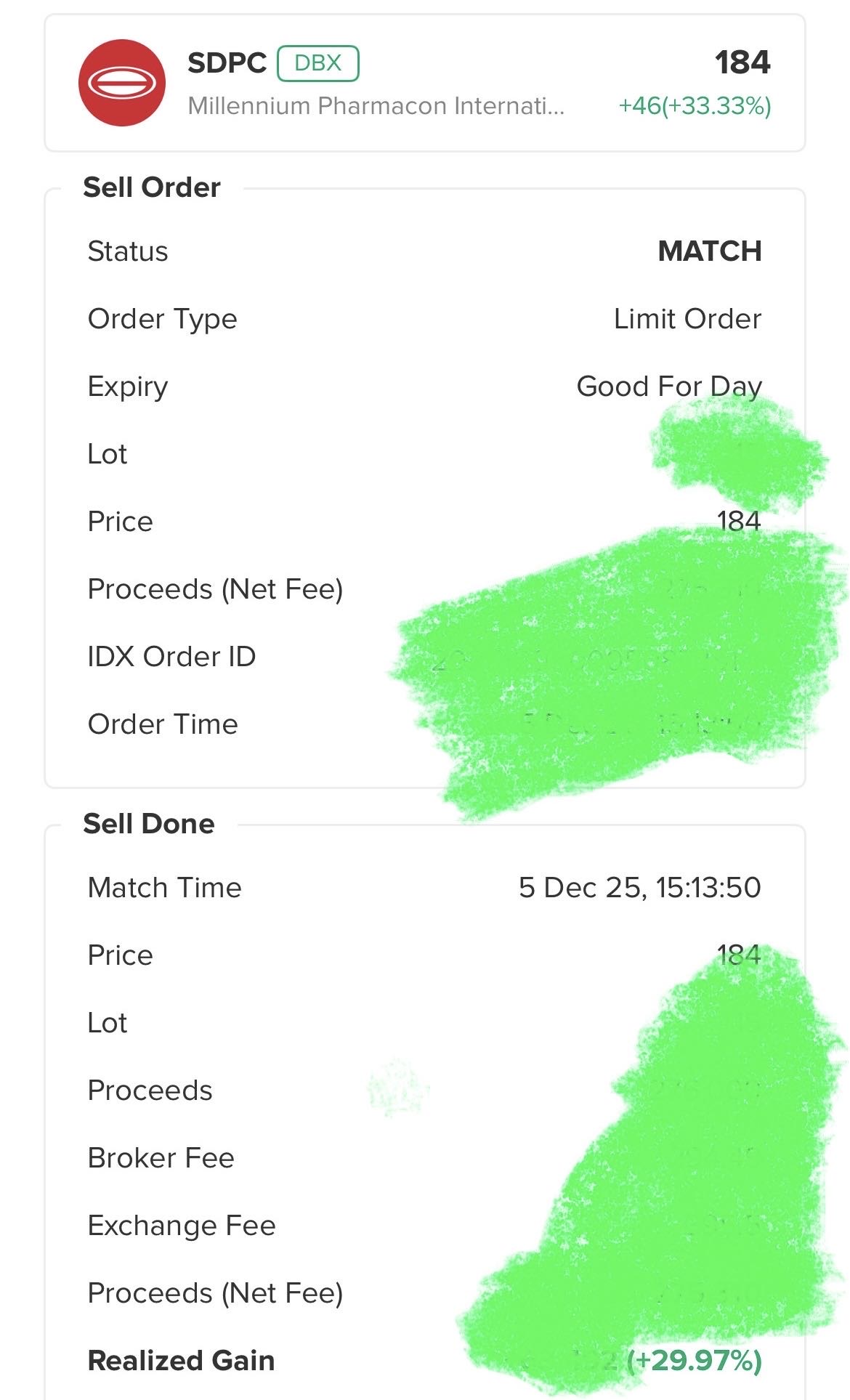
Task: Tap the +29.97% realized gain percentage
Action: (x=694, y=1361)
